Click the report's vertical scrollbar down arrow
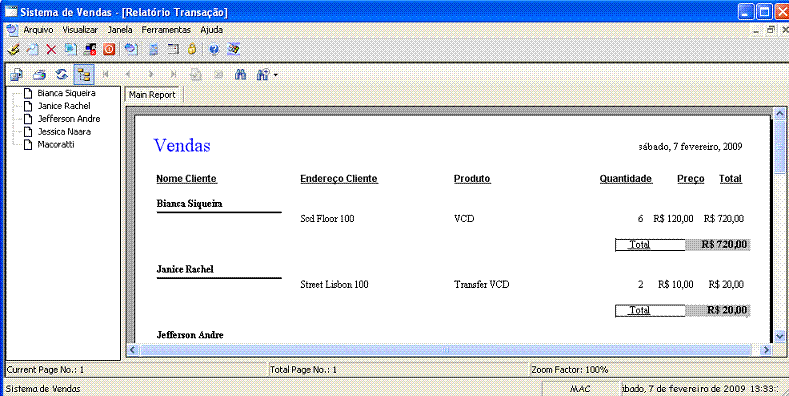The width and height of the screenshot is (789, 396). coord(780,336)
